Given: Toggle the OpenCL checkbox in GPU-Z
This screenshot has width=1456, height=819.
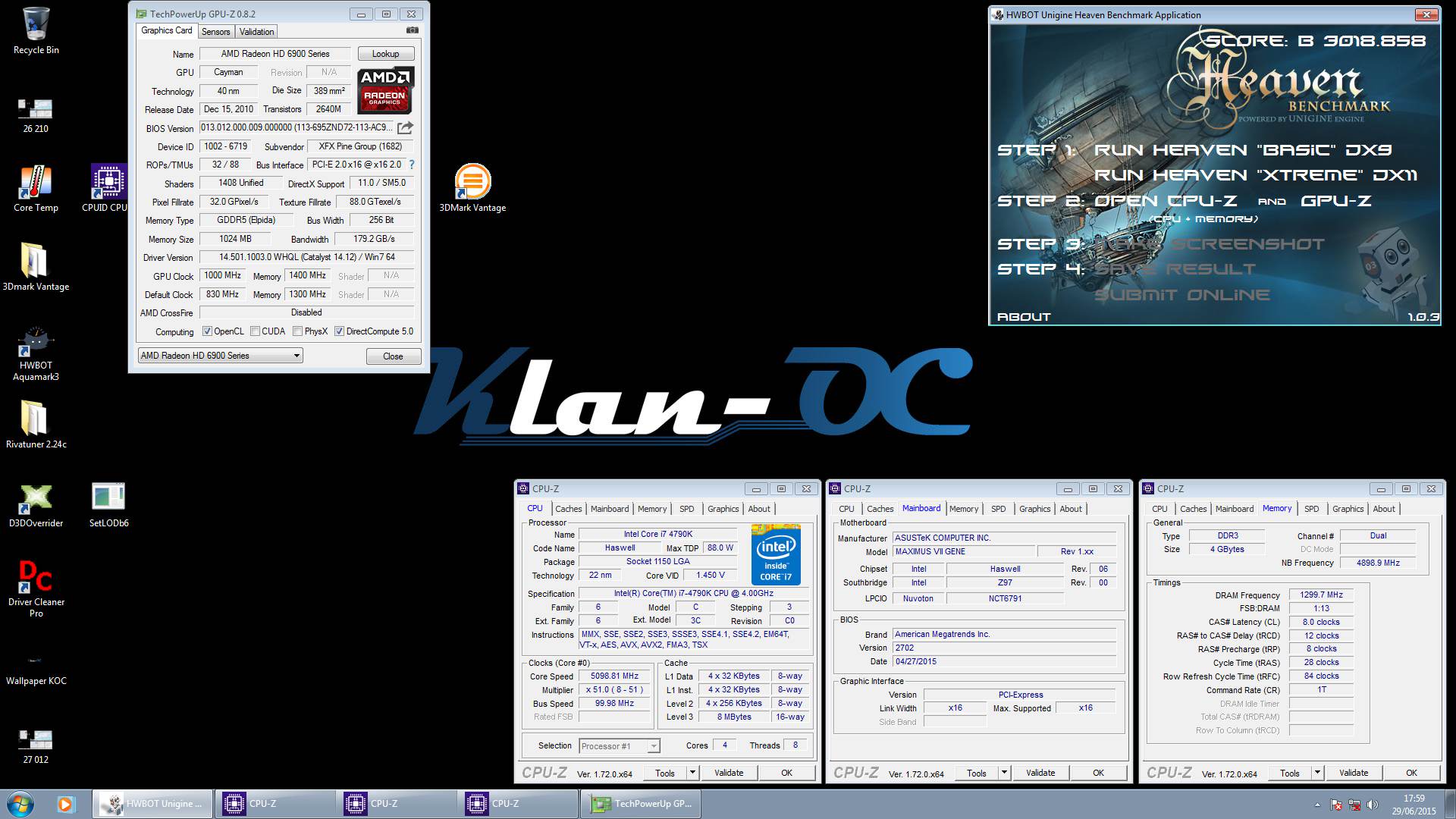Looking at the screenshot, I should (207, 331).
